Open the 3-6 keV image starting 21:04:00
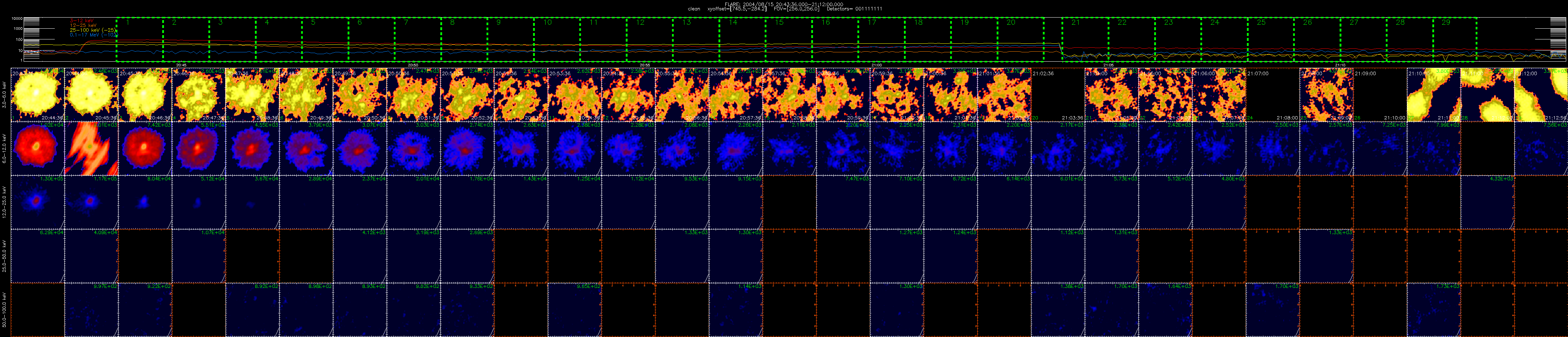 (x=1112, y=94)
